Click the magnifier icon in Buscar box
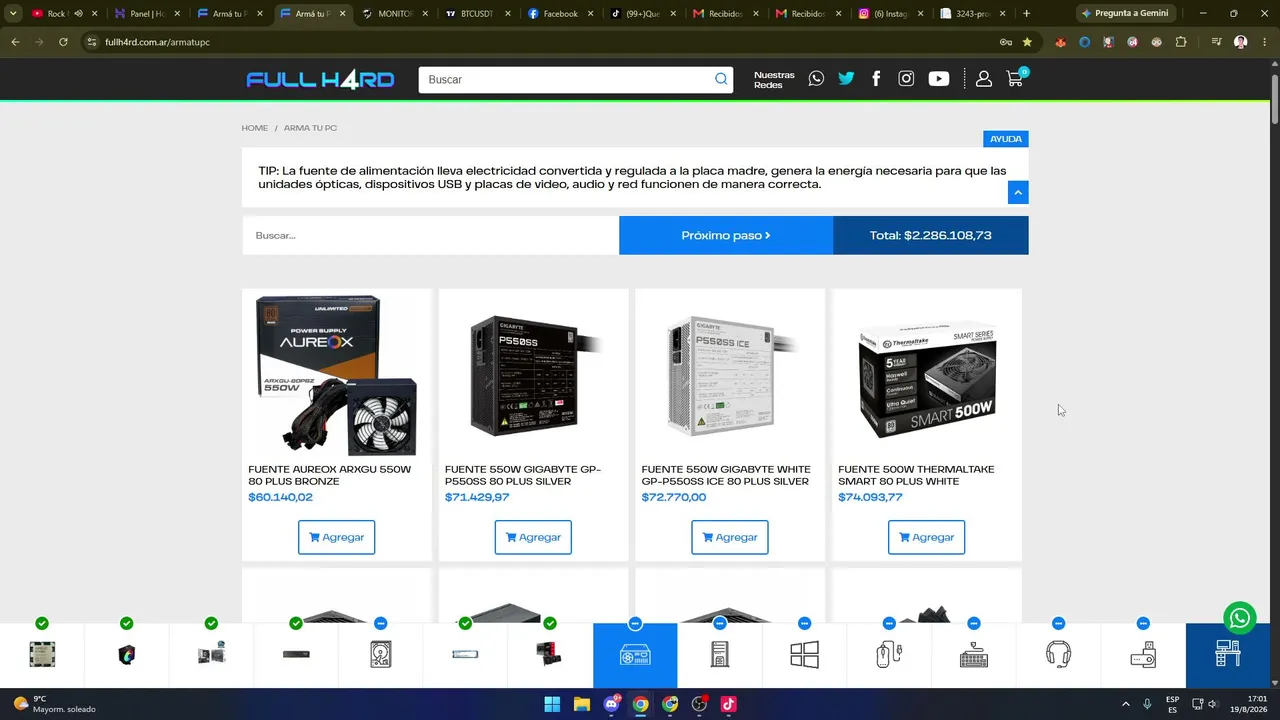 (x=721, y=79)
